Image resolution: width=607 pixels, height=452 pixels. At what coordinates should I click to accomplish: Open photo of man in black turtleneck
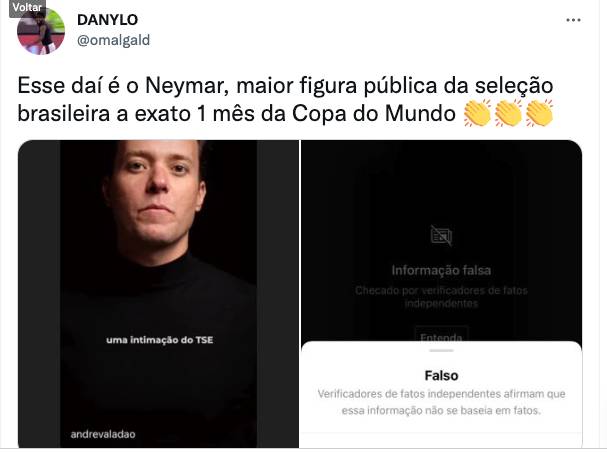pos(158,294)
